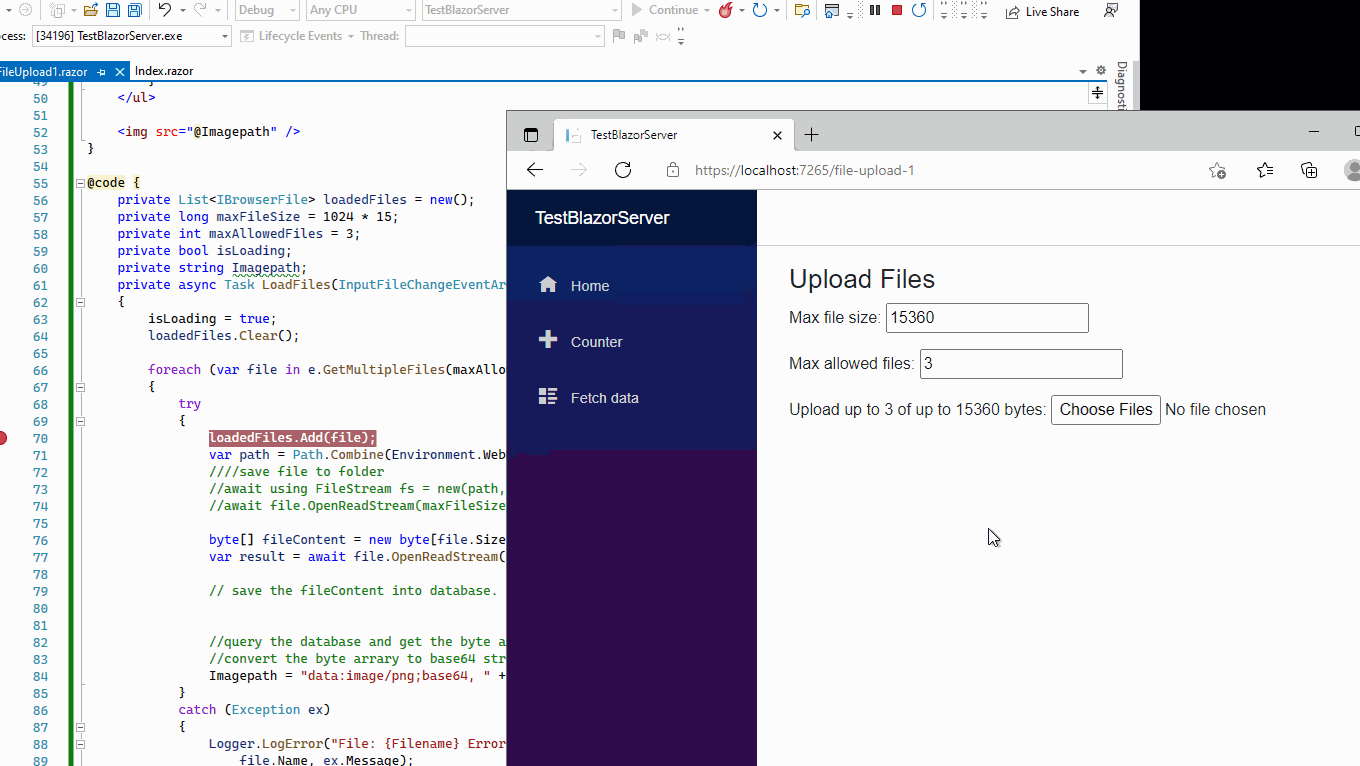Collapse the foreach block at line 67
Viewport: 1360px width, 766px height.
pyautogui.click(x=80, y=387)
